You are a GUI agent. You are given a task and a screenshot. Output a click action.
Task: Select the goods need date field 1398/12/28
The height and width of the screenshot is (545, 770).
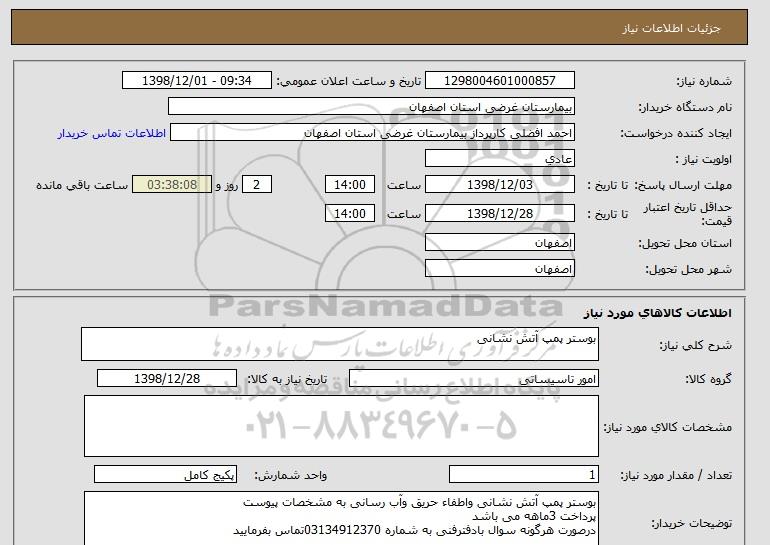coord(167,379)
